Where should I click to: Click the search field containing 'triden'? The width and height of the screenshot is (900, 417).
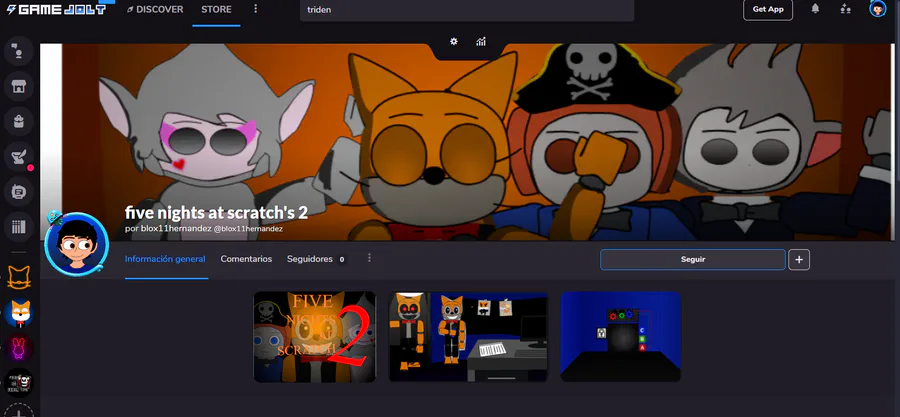point(467,10)
